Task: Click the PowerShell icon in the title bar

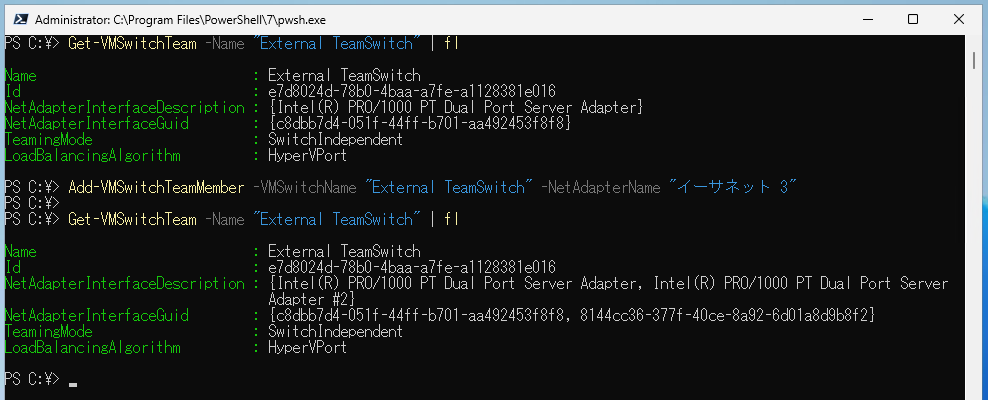Action: coord(19,19)
